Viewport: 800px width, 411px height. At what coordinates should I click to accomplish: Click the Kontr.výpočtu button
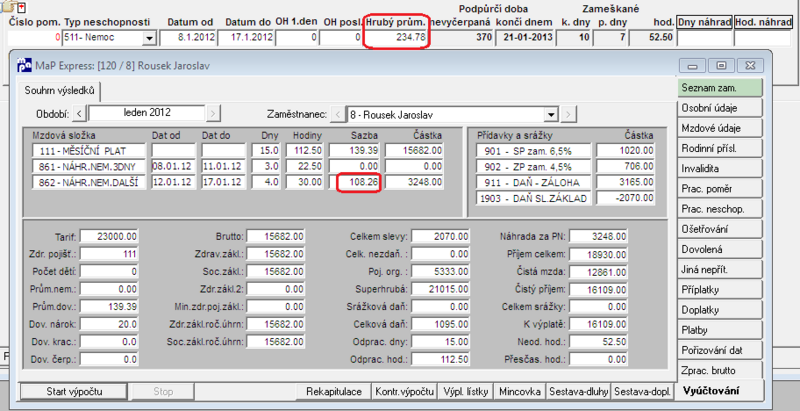(405, 392)
